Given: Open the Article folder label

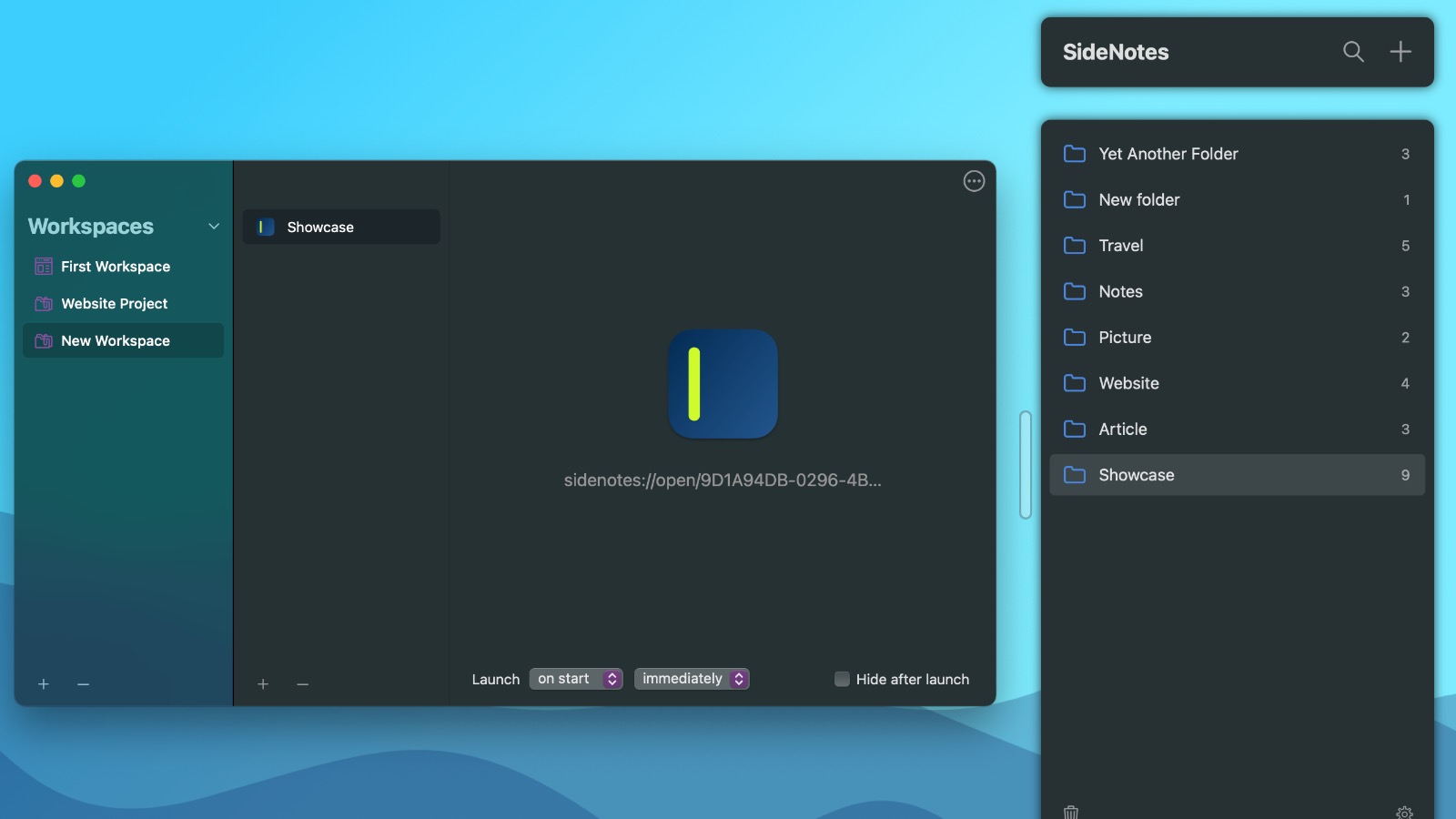Looking at the screenshot, I should coord(1123,429).
